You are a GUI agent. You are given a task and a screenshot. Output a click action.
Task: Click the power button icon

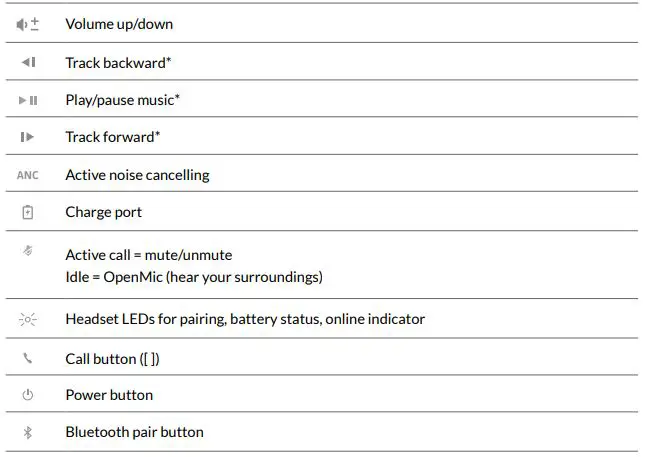click(x=28, y=395)
